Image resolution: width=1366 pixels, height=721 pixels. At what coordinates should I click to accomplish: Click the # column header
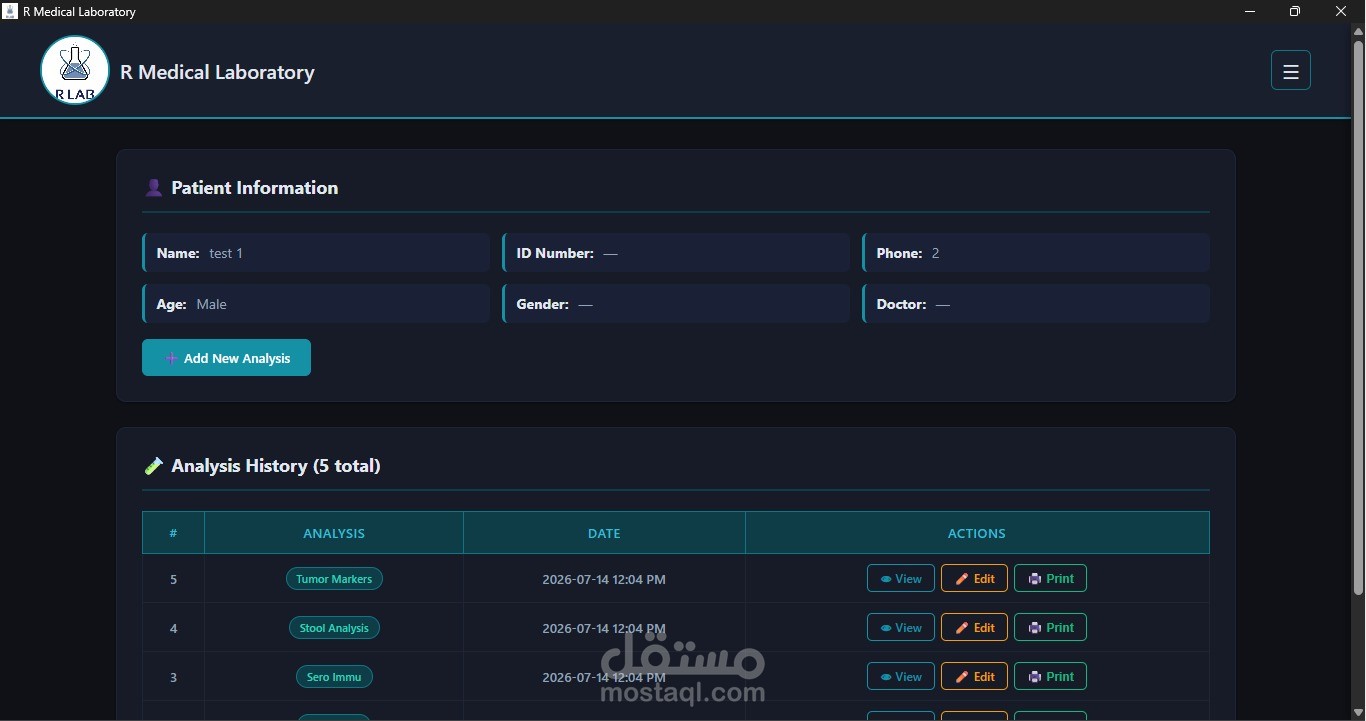click(x=173, y=533)
